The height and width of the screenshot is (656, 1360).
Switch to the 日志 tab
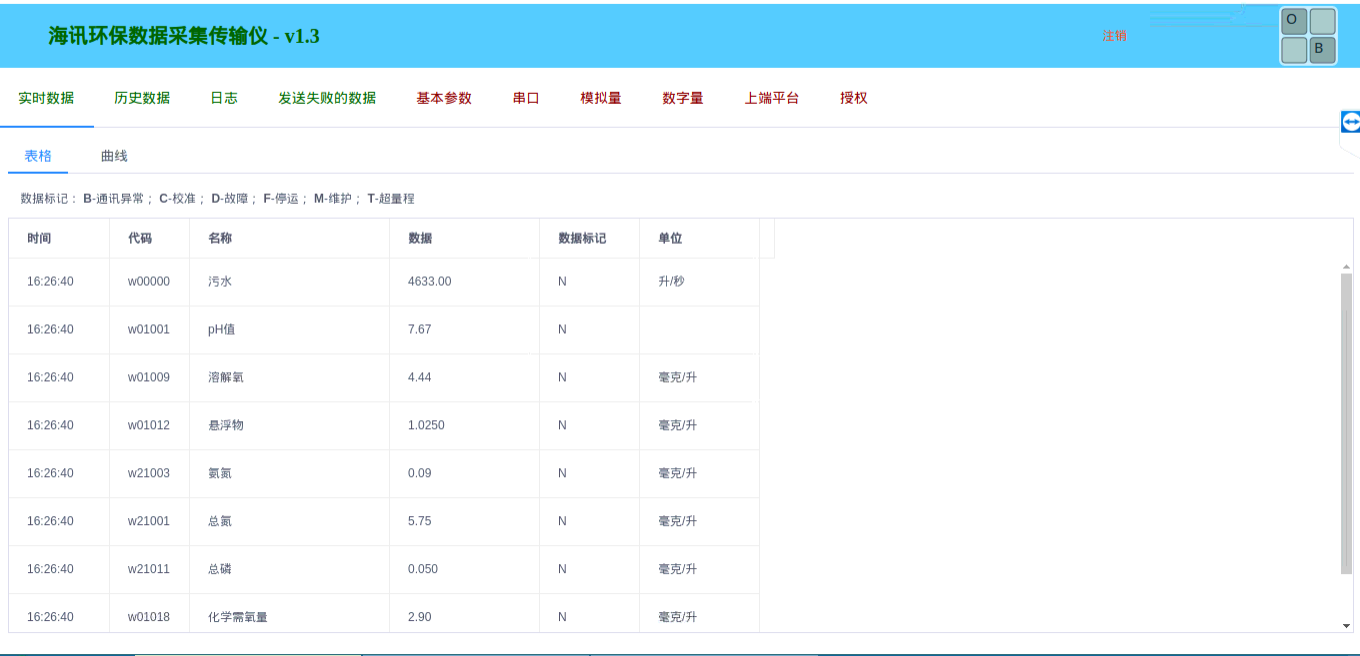click(224, 98)
